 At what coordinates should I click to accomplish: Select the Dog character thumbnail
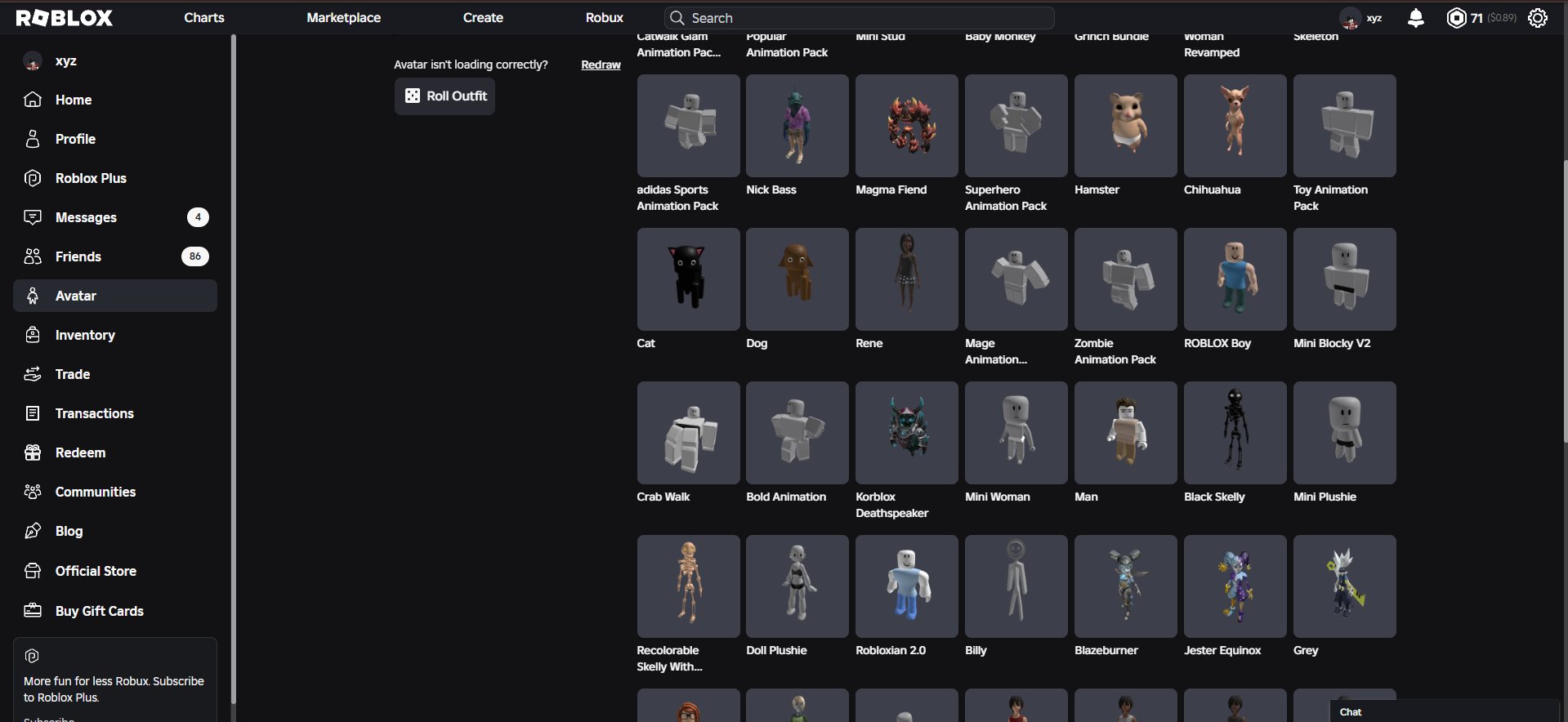point(797,279)
